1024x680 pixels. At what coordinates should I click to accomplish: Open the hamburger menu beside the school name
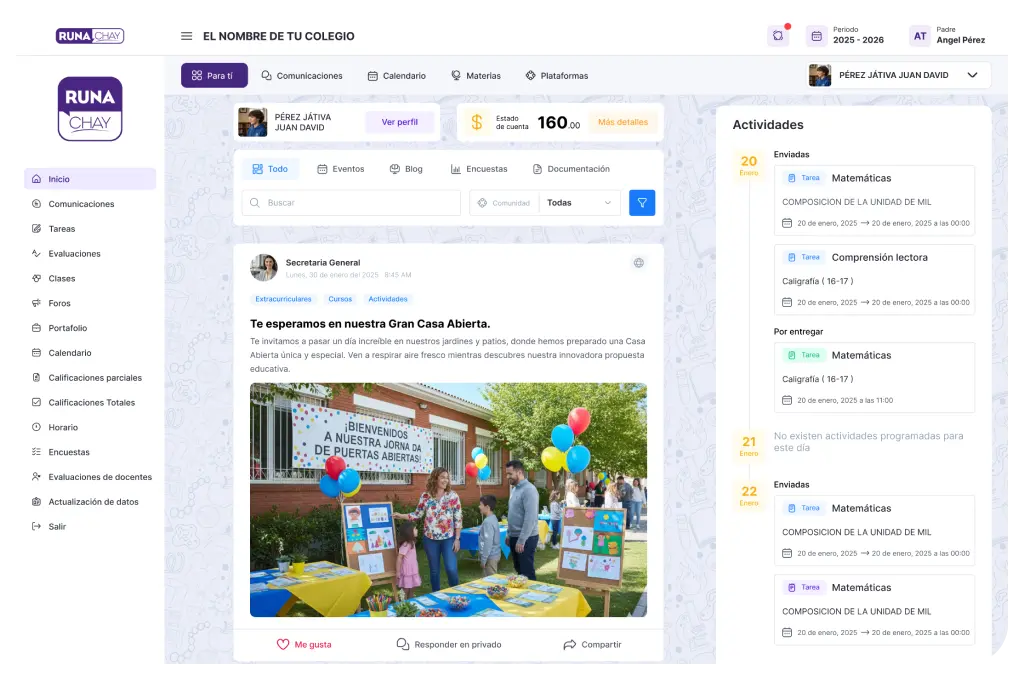[x=186, y=36]
